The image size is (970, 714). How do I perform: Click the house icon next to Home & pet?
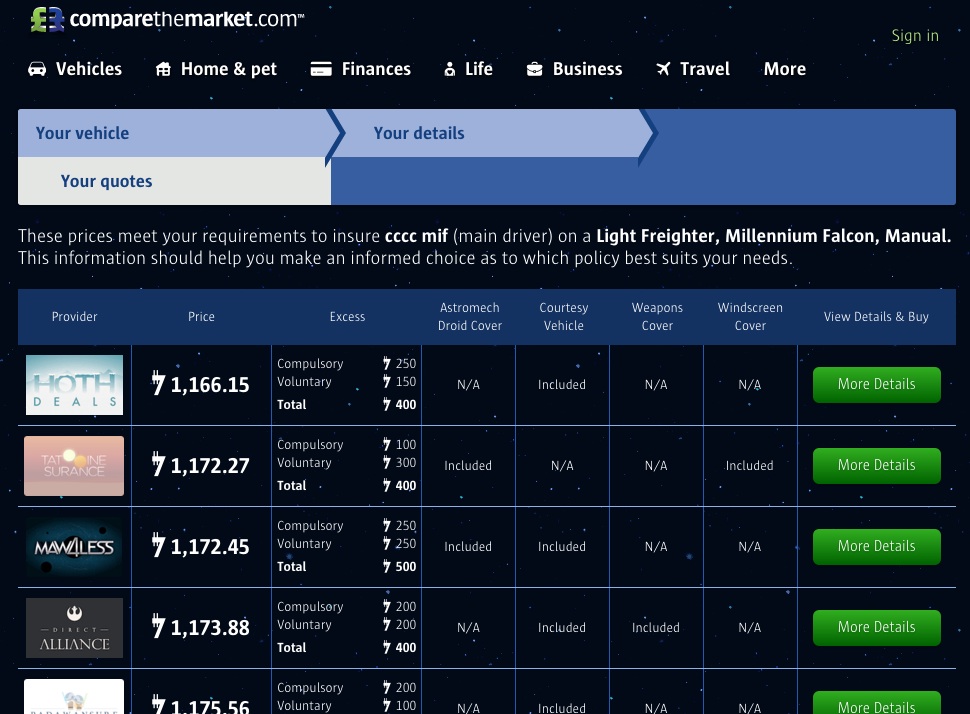163,69
